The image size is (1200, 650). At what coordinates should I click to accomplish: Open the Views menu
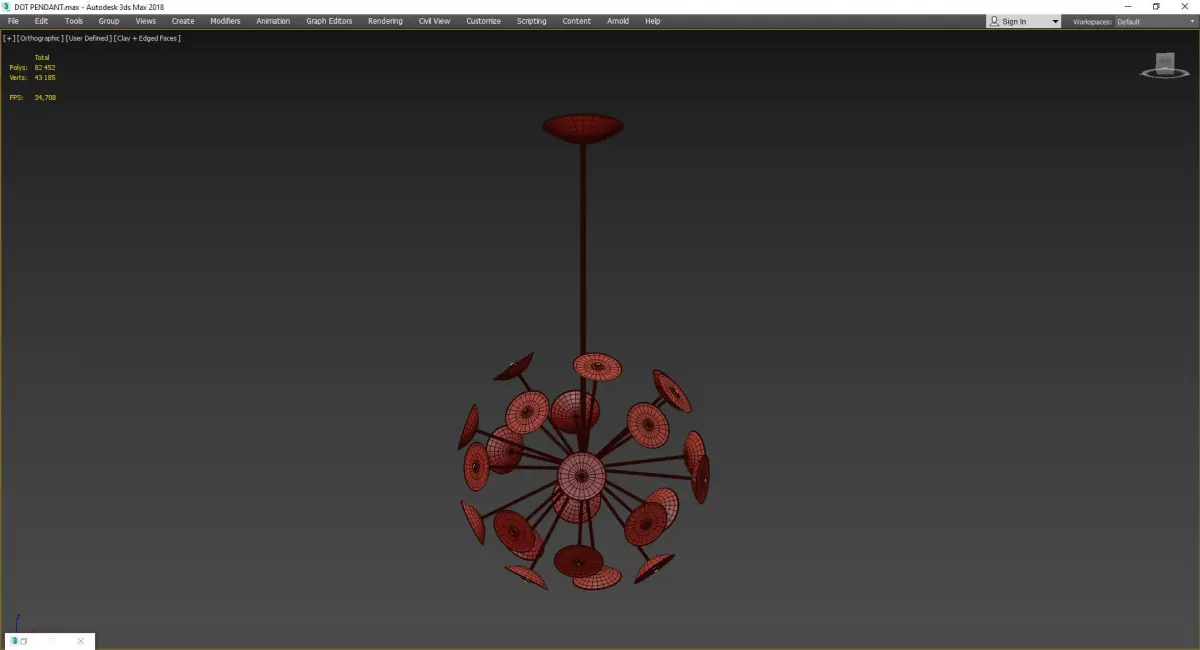pos(146,21)
